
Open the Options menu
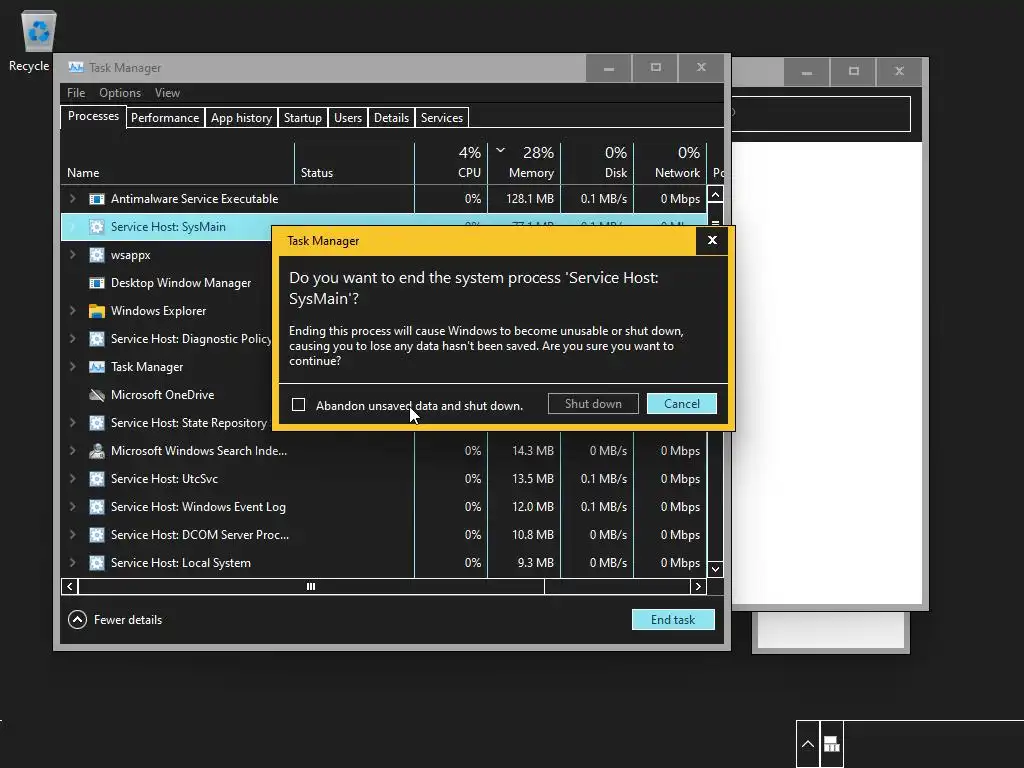coord(120,93)
